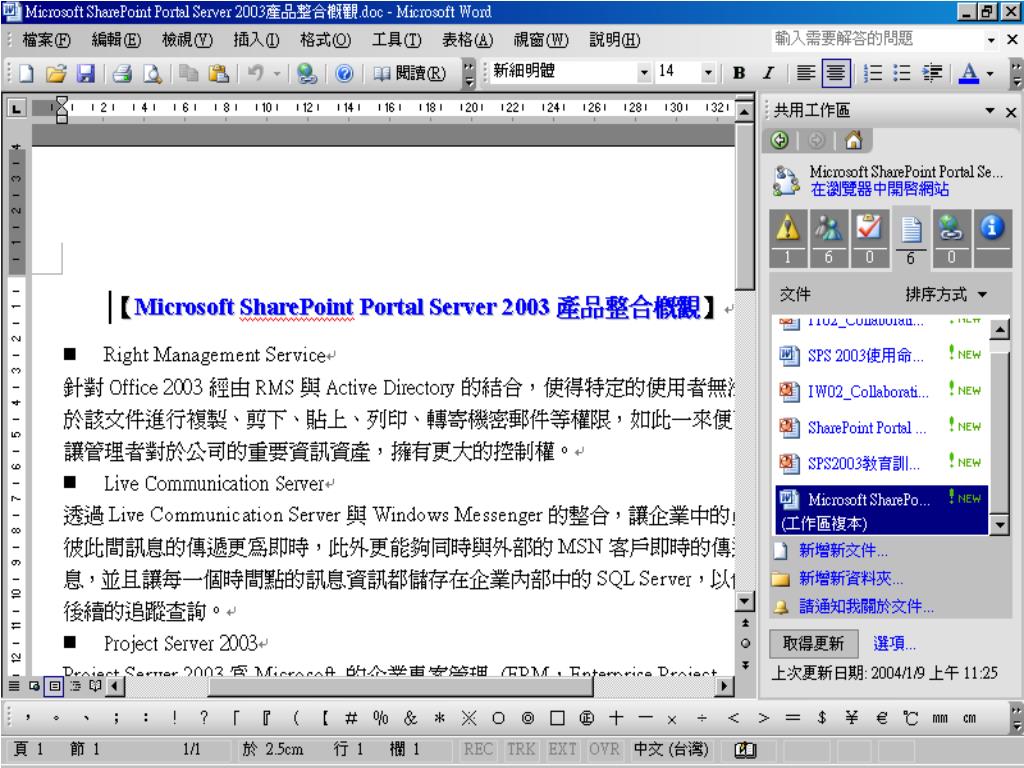Open the font name dropdown 新細明體
The height and width of the screenshot is (768, 1024).
645,72
